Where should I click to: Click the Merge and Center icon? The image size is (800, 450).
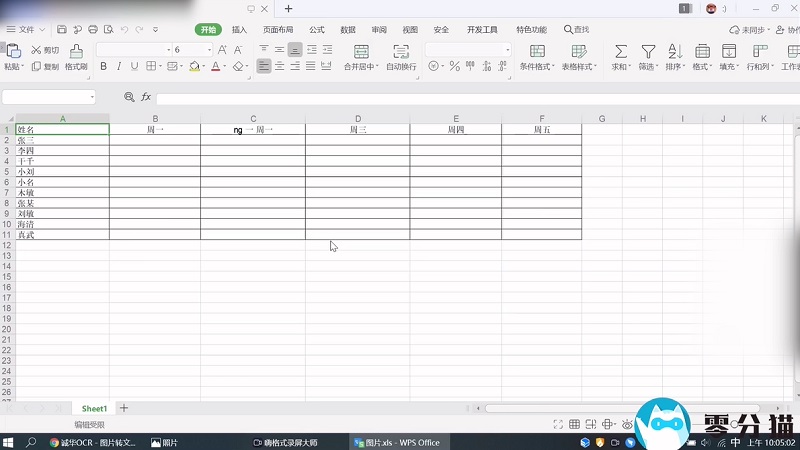[361, 51]
